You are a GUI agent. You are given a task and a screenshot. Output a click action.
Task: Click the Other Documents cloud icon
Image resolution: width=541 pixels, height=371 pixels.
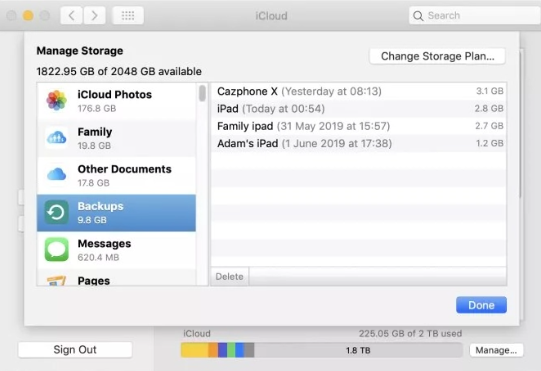(x=57, y=174)
